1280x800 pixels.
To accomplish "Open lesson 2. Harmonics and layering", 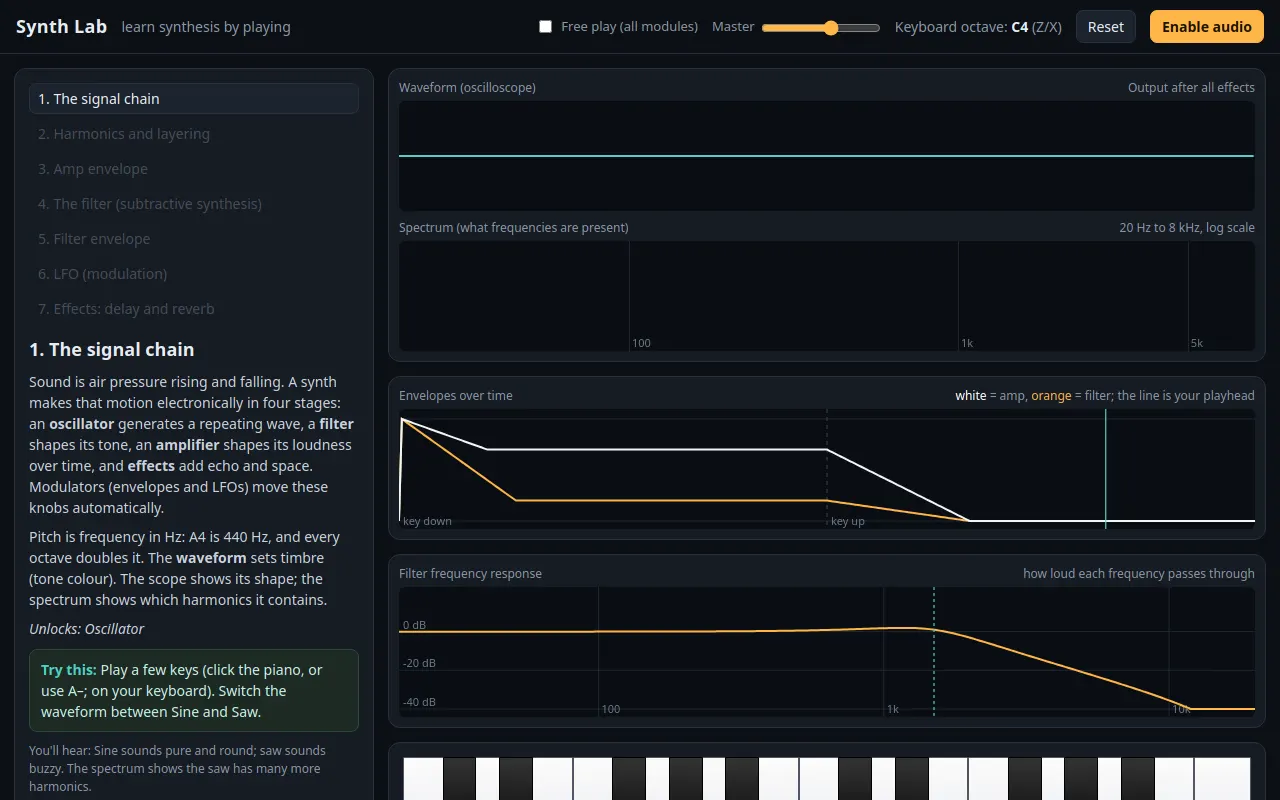I will coord(194,134).
